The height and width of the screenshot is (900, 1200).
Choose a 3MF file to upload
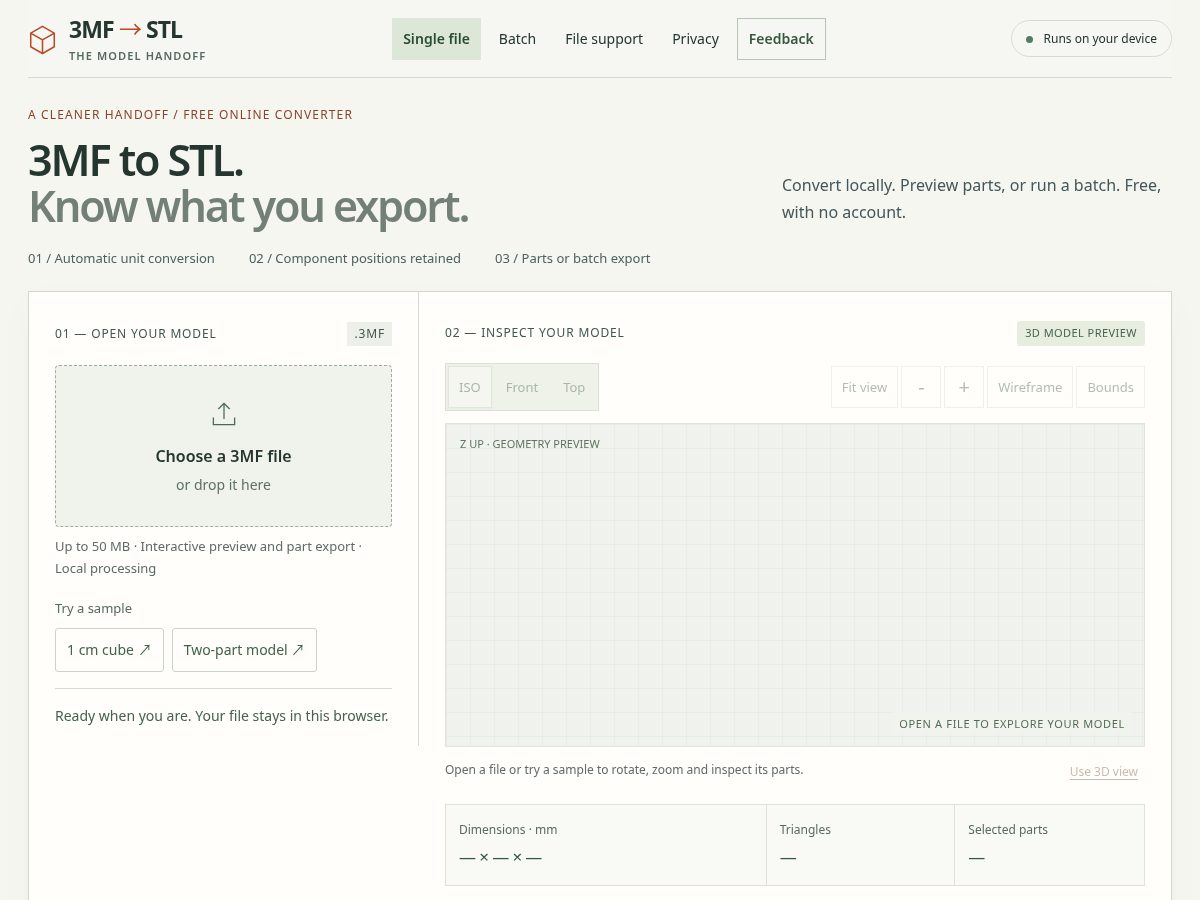pos(223,446)
